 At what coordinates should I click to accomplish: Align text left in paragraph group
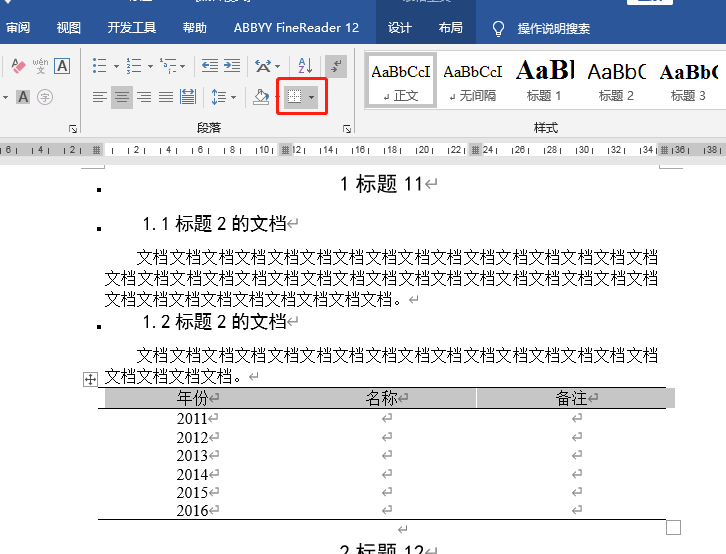pyautogui.click(x=100, y=97)
